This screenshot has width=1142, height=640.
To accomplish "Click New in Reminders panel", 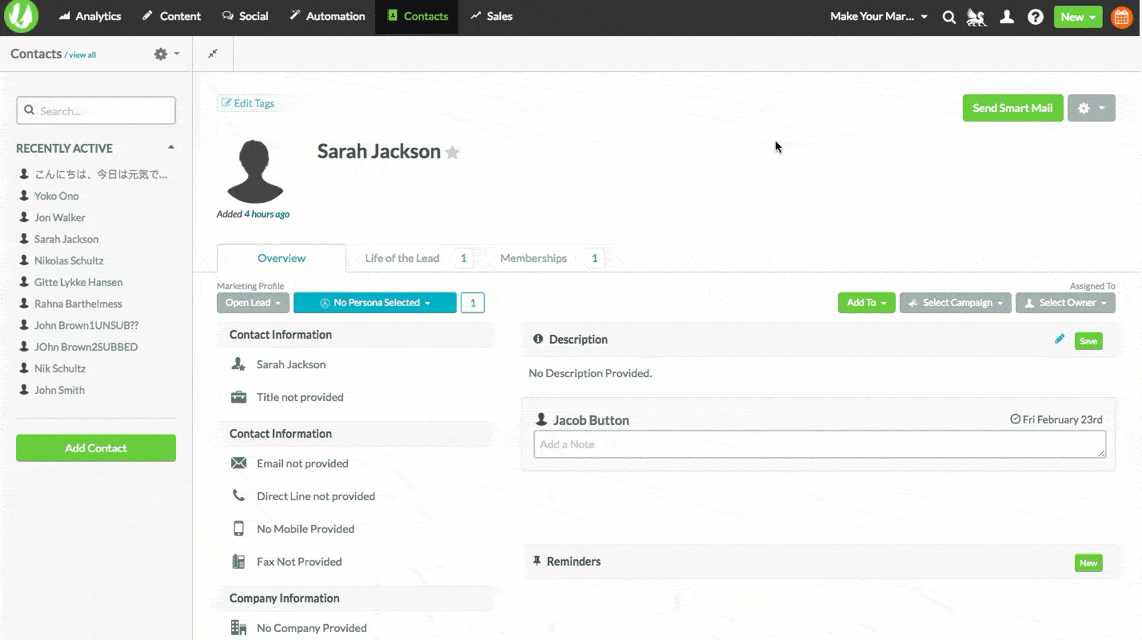I will click(x=1088, y=563).
